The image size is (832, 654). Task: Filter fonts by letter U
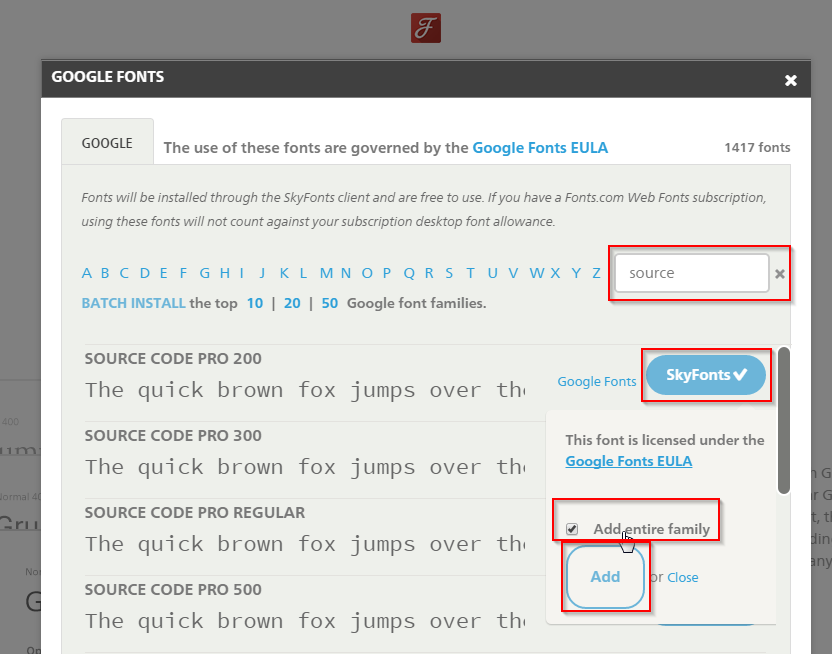coord(492,273)
